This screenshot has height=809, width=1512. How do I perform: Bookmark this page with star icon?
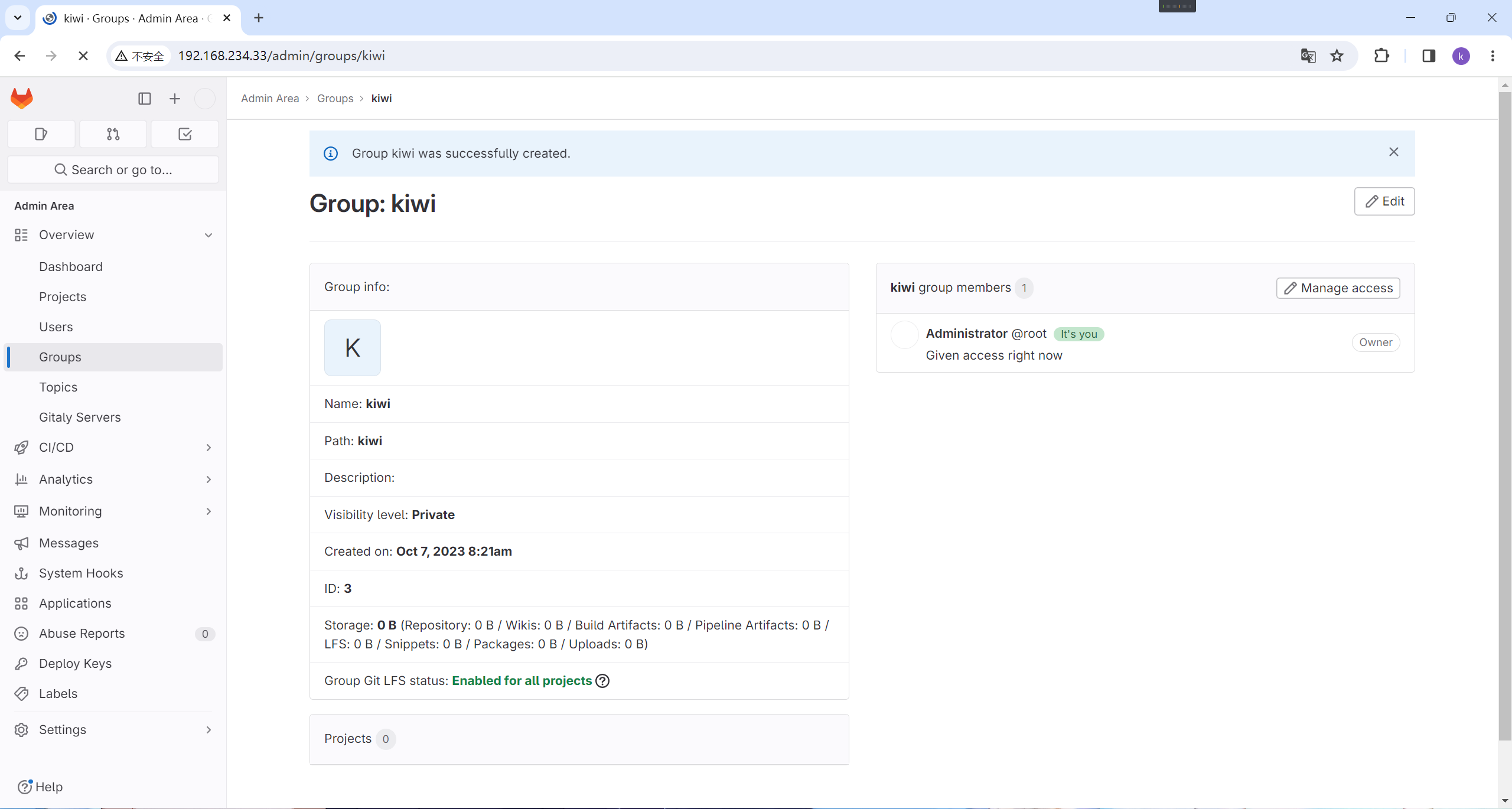[1337, 56]
